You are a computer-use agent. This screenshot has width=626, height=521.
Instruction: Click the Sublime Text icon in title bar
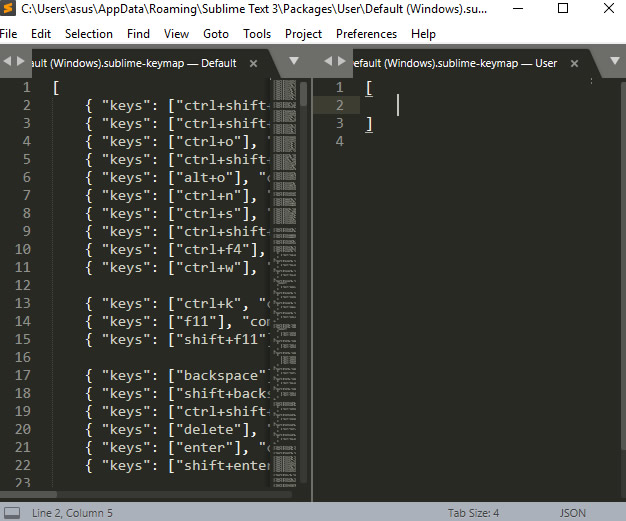9,10
